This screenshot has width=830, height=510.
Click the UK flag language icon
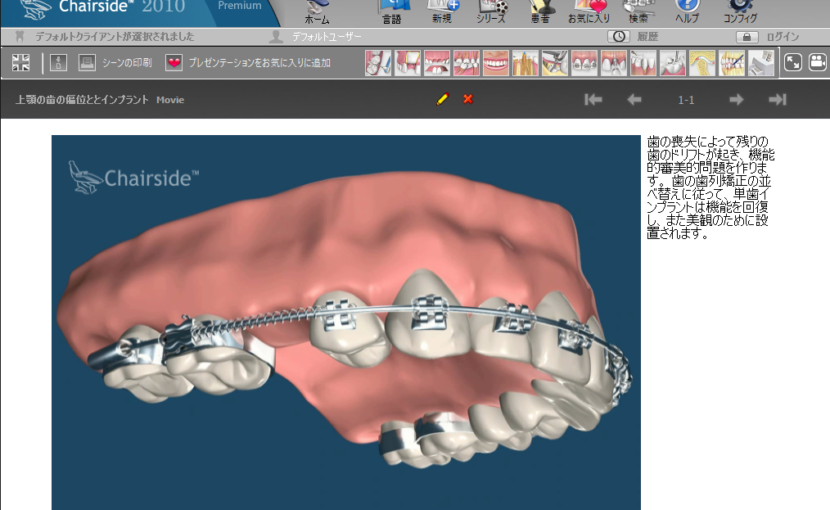[21, 62]
